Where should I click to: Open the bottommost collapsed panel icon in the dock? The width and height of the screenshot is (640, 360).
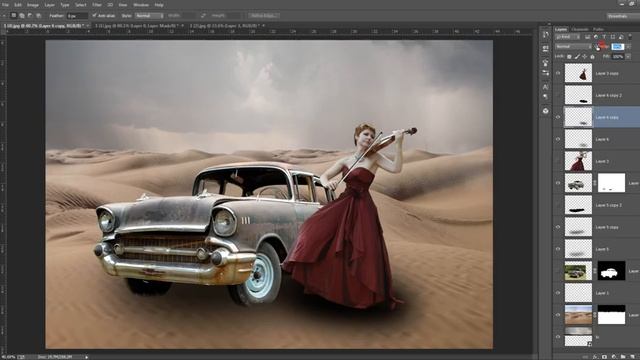[546, 111]
